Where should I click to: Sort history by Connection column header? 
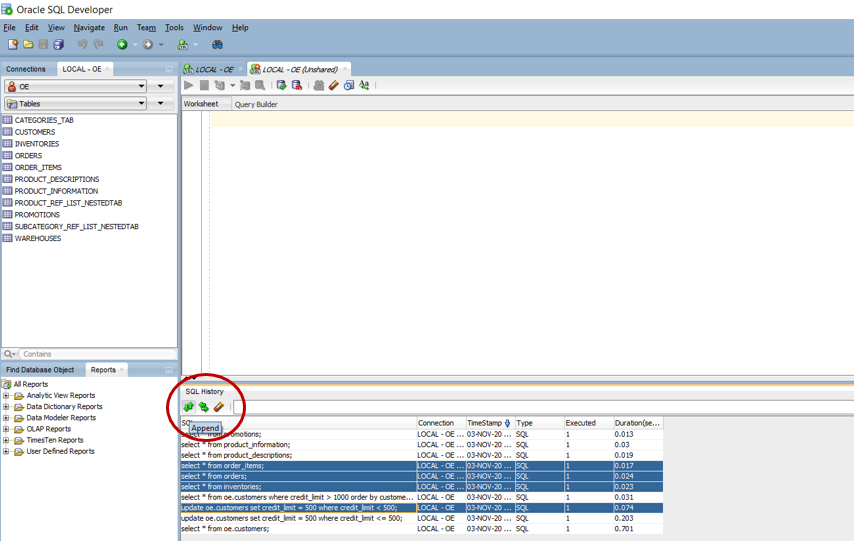click(x=441, y=423)
